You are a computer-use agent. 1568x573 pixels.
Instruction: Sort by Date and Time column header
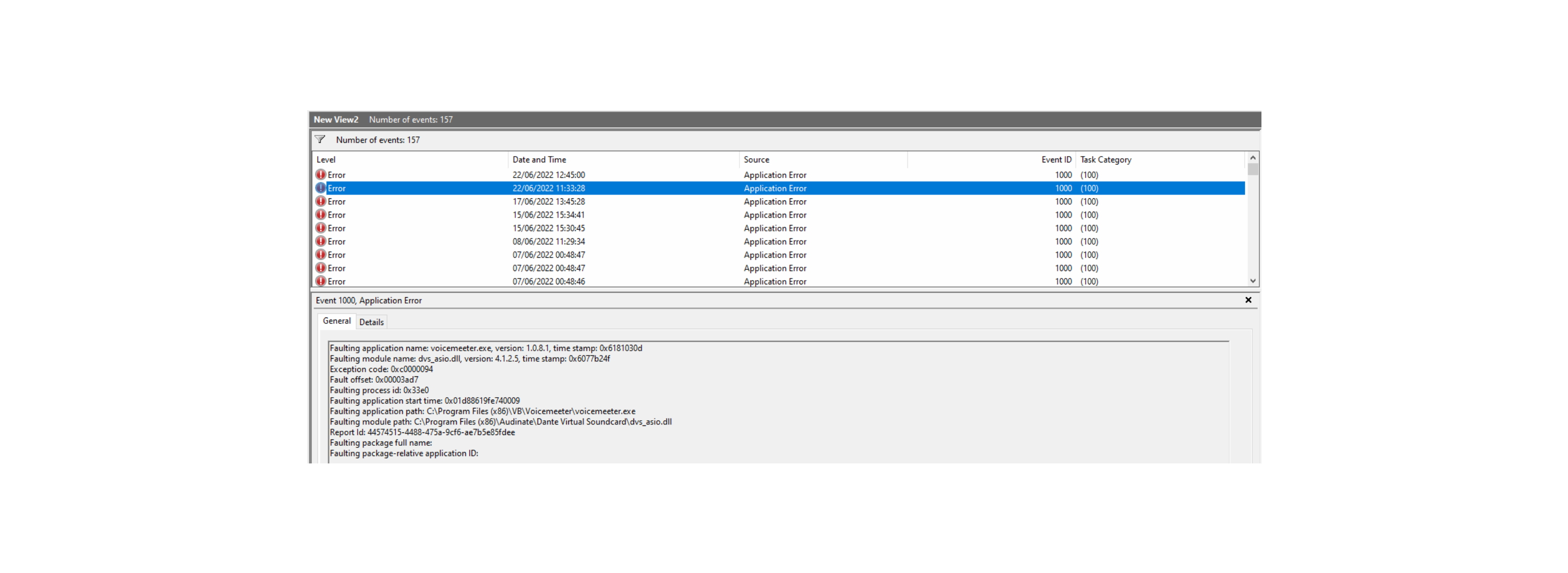pos(623,159)
